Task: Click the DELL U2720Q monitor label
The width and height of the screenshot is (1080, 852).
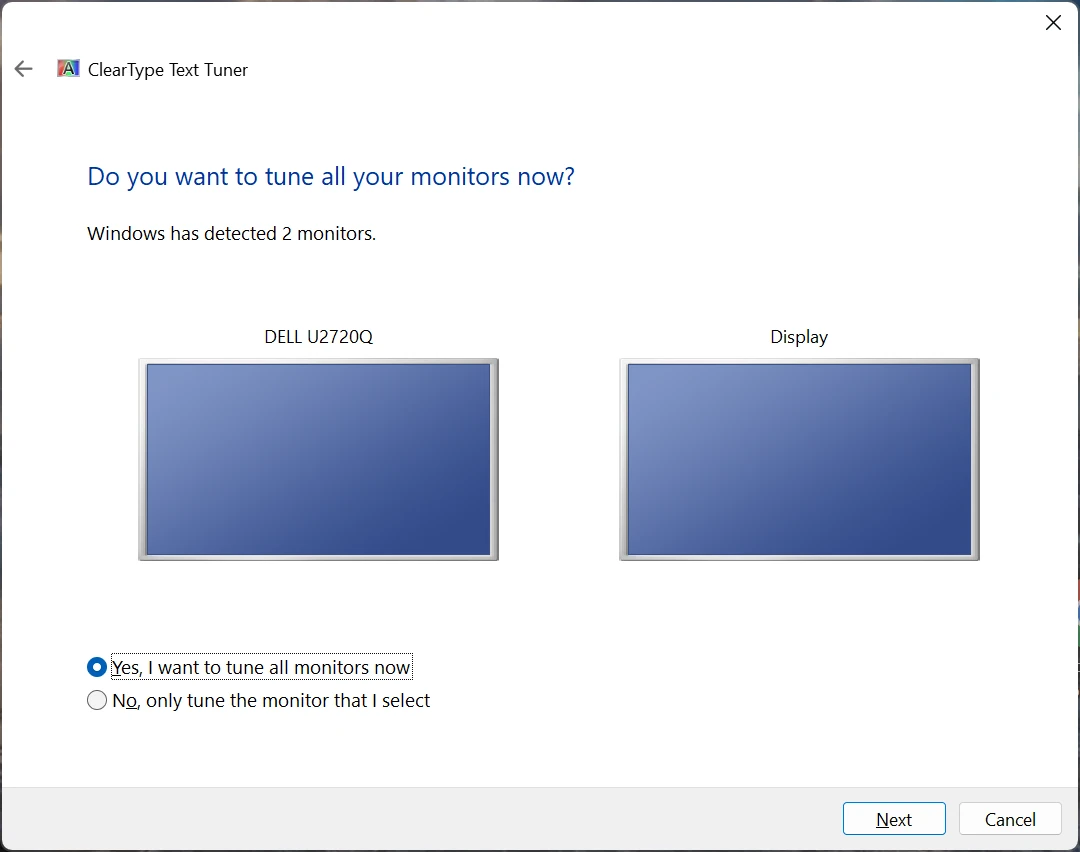Action: [318, 337]
